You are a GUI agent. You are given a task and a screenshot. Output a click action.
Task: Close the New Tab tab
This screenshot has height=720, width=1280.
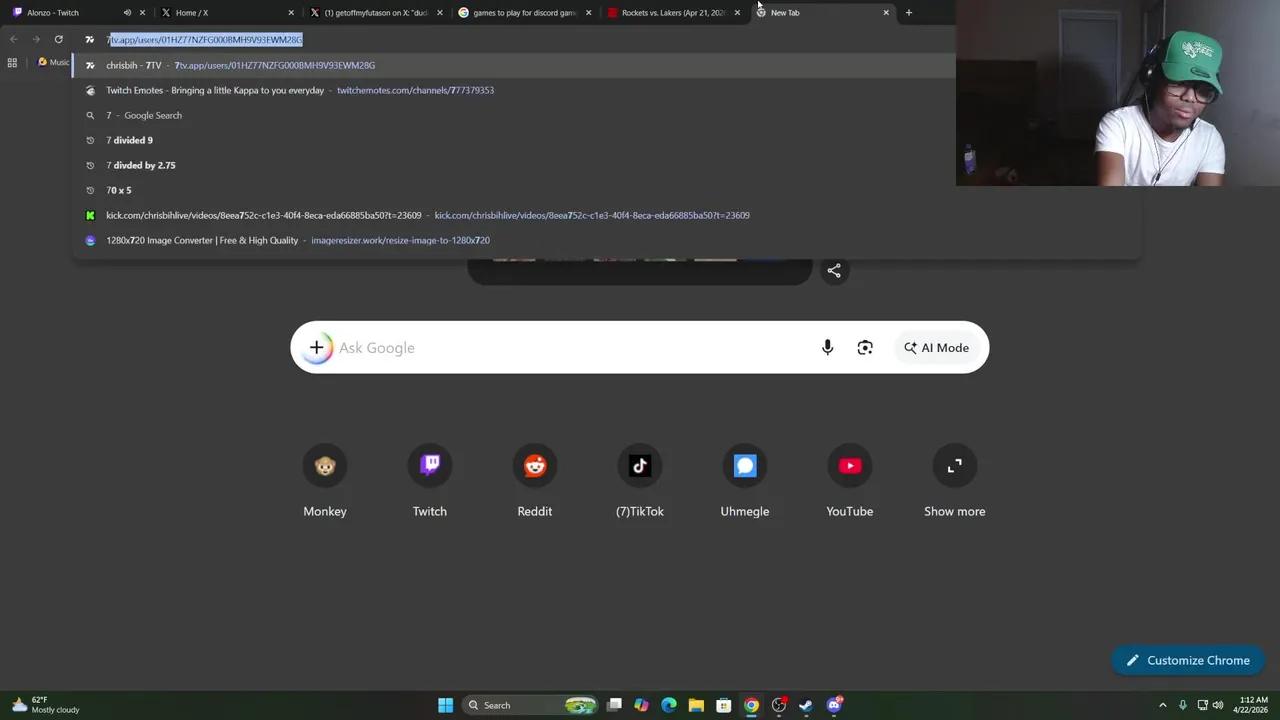(x=886, y=13)
